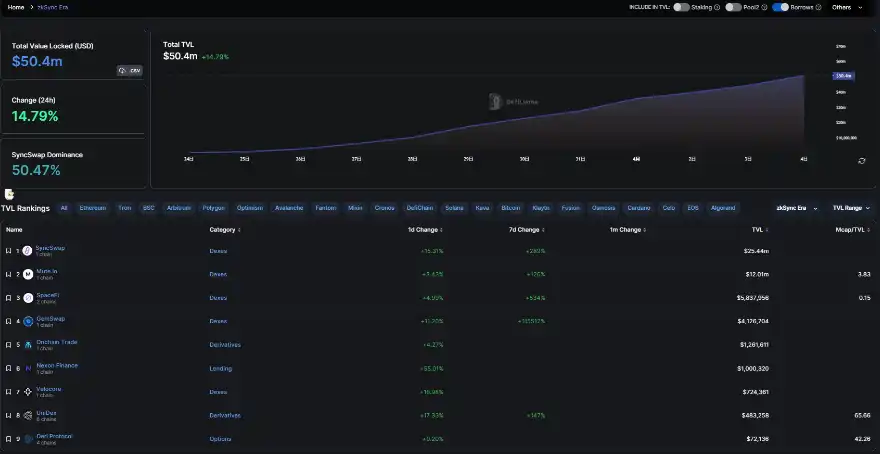This screenshot has height=454, width=880.
Task: Disable the Borrows toggle
Action: (x=780, y=7)
